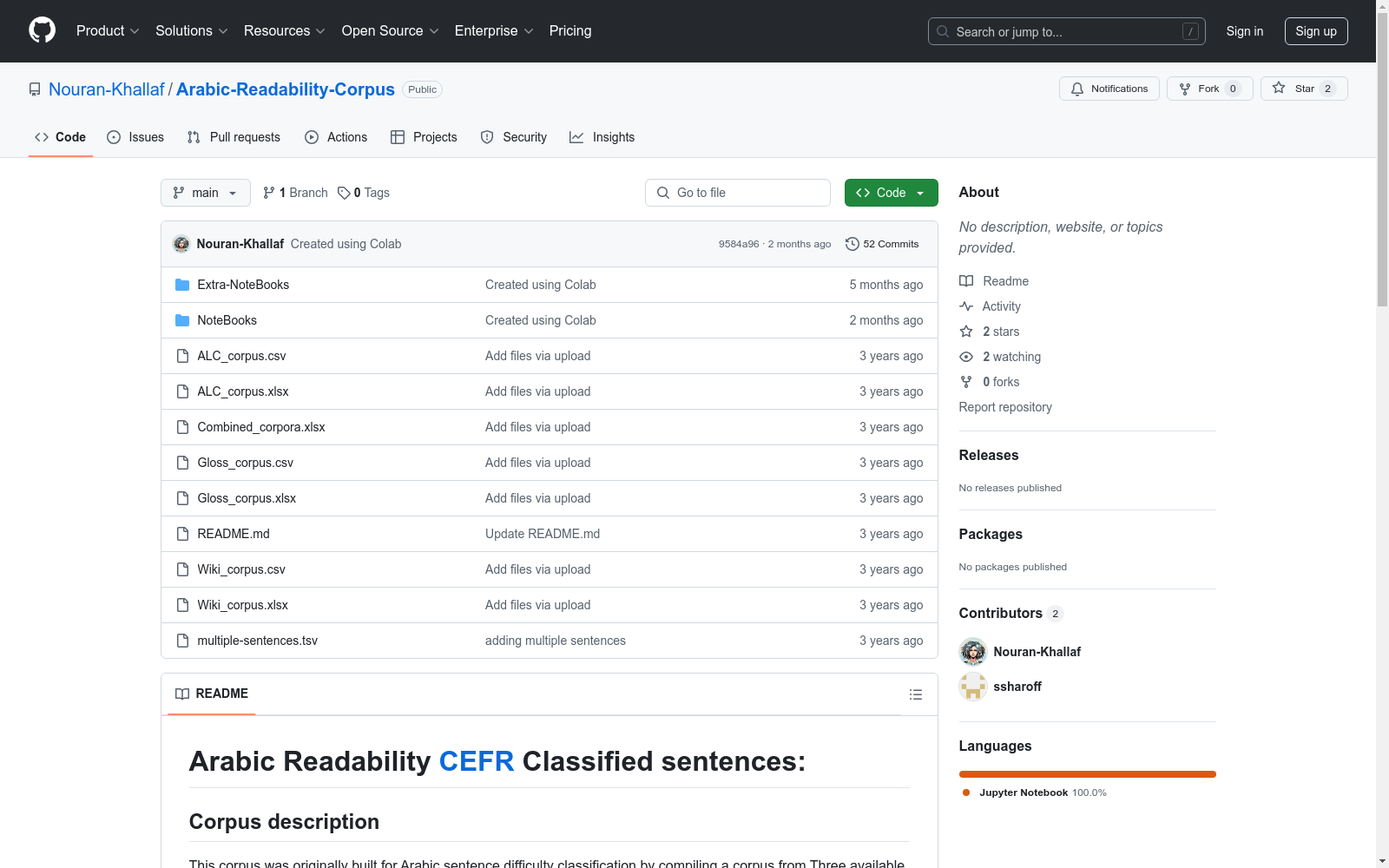Click the Go to file search field
This screenshot has height=868, width=1389.
738,193
